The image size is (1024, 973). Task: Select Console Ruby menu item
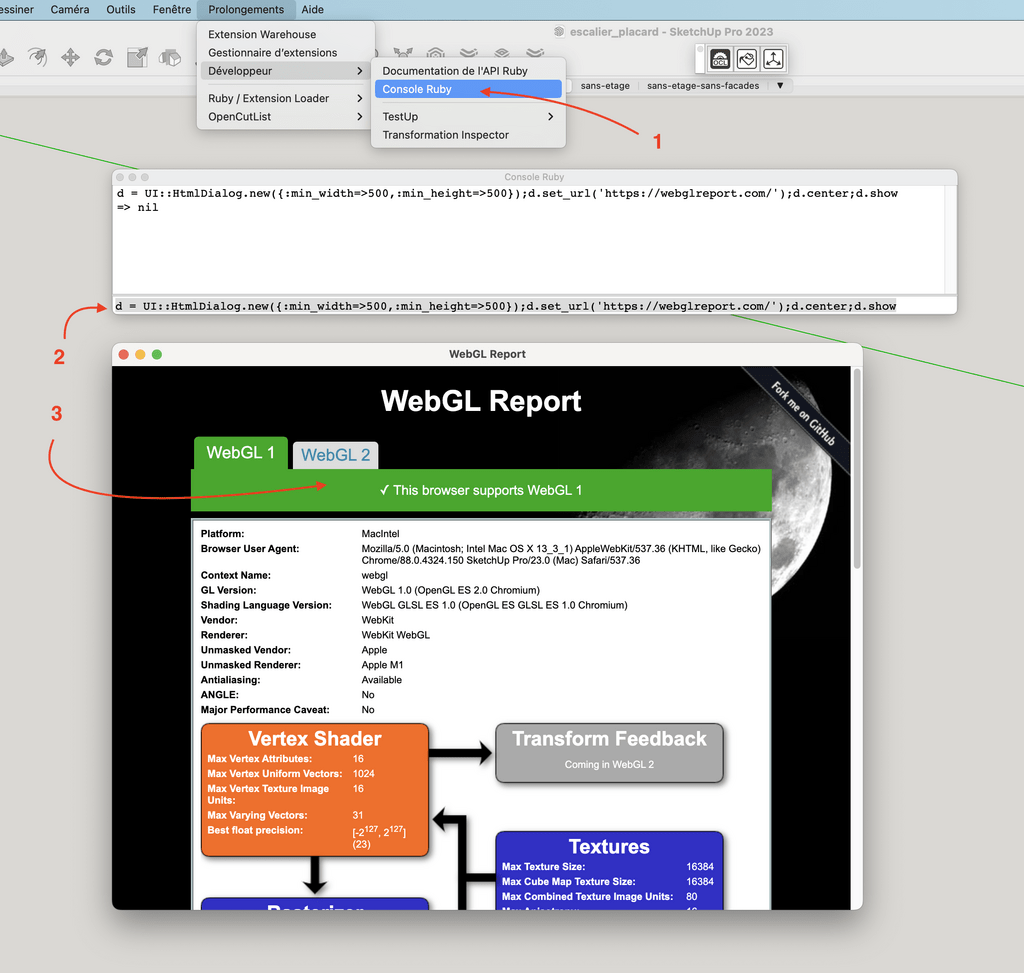(468, 89)
